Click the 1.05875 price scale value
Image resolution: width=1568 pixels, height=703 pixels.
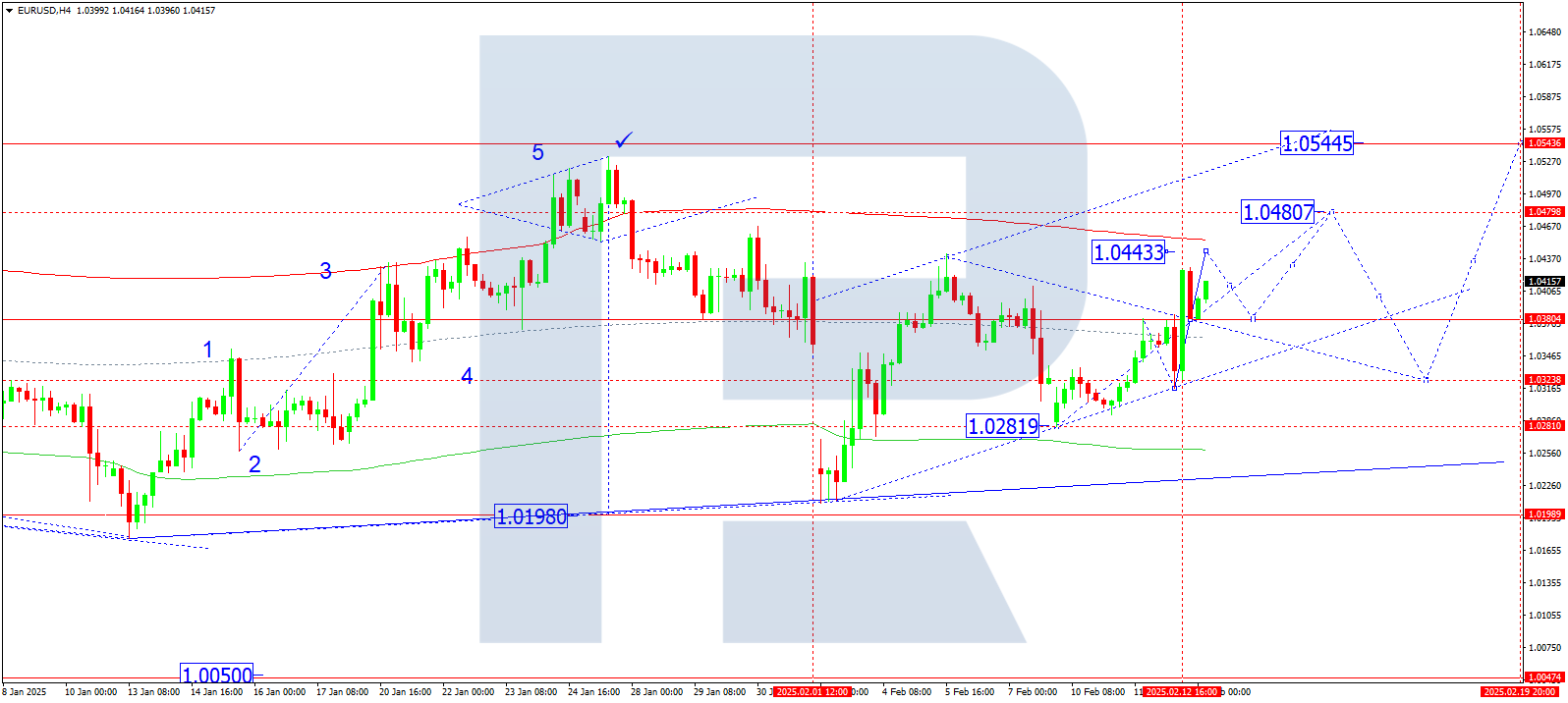1545,97
